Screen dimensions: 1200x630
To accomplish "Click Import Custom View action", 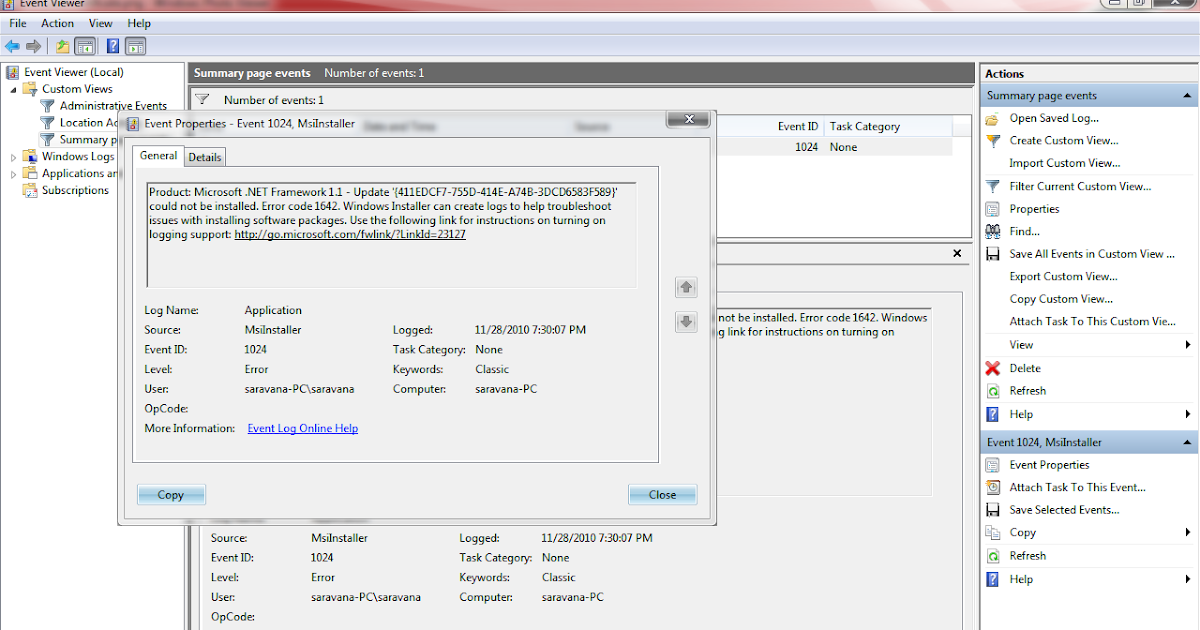I will click(x=1064, y=163).
